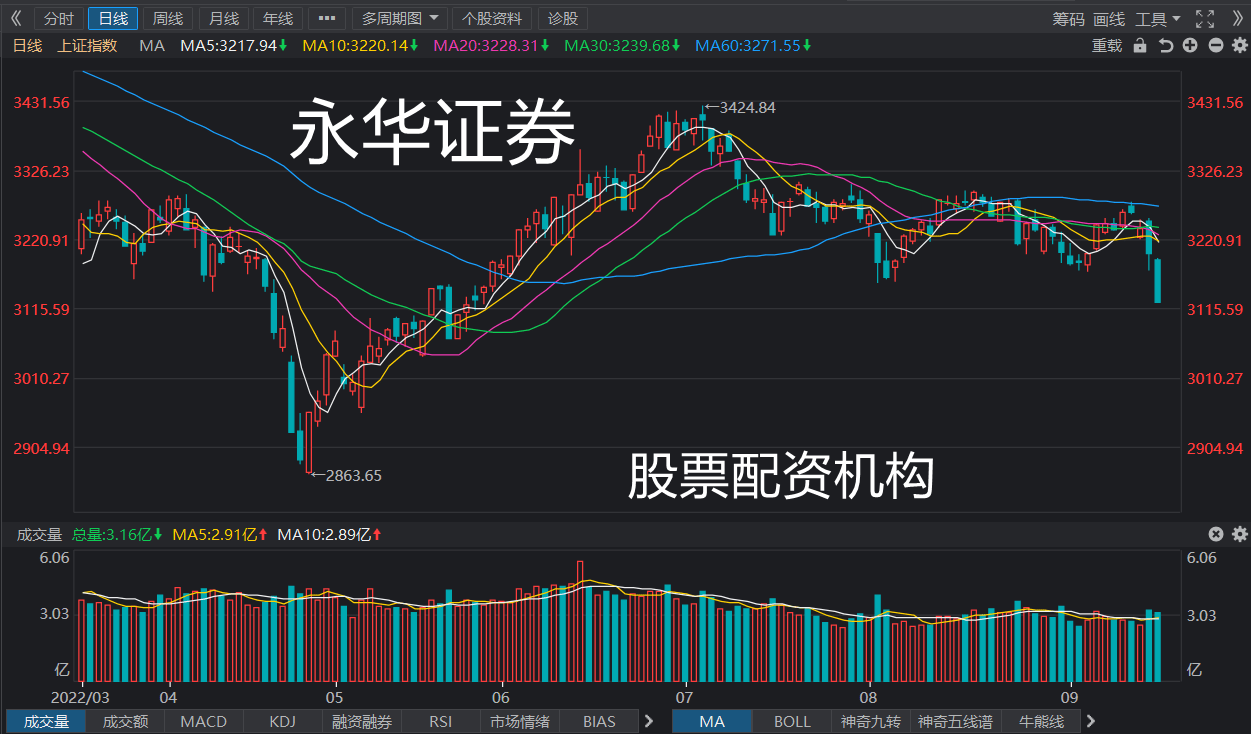Select the 年线 yearly period
The width and height of the screenshot is (1251, 734).
[277, 19]
